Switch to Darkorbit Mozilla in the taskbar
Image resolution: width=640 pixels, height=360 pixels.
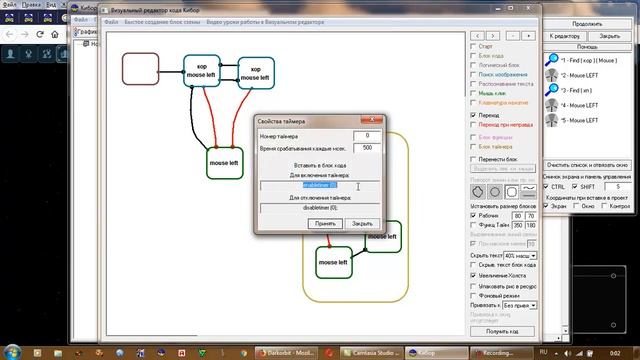pyautogui.click(x=287, y=353)
